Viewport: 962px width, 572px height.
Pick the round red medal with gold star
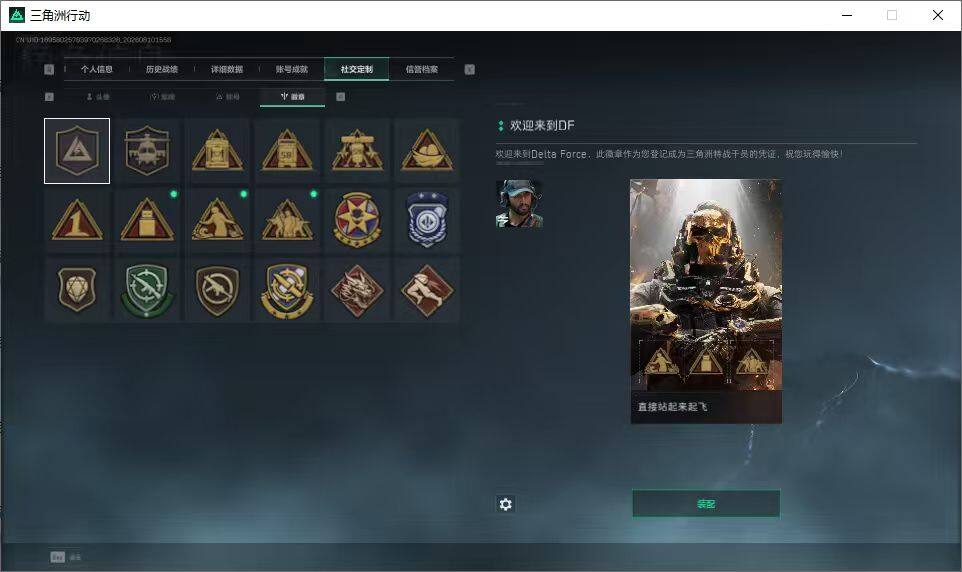click(357, 220)
